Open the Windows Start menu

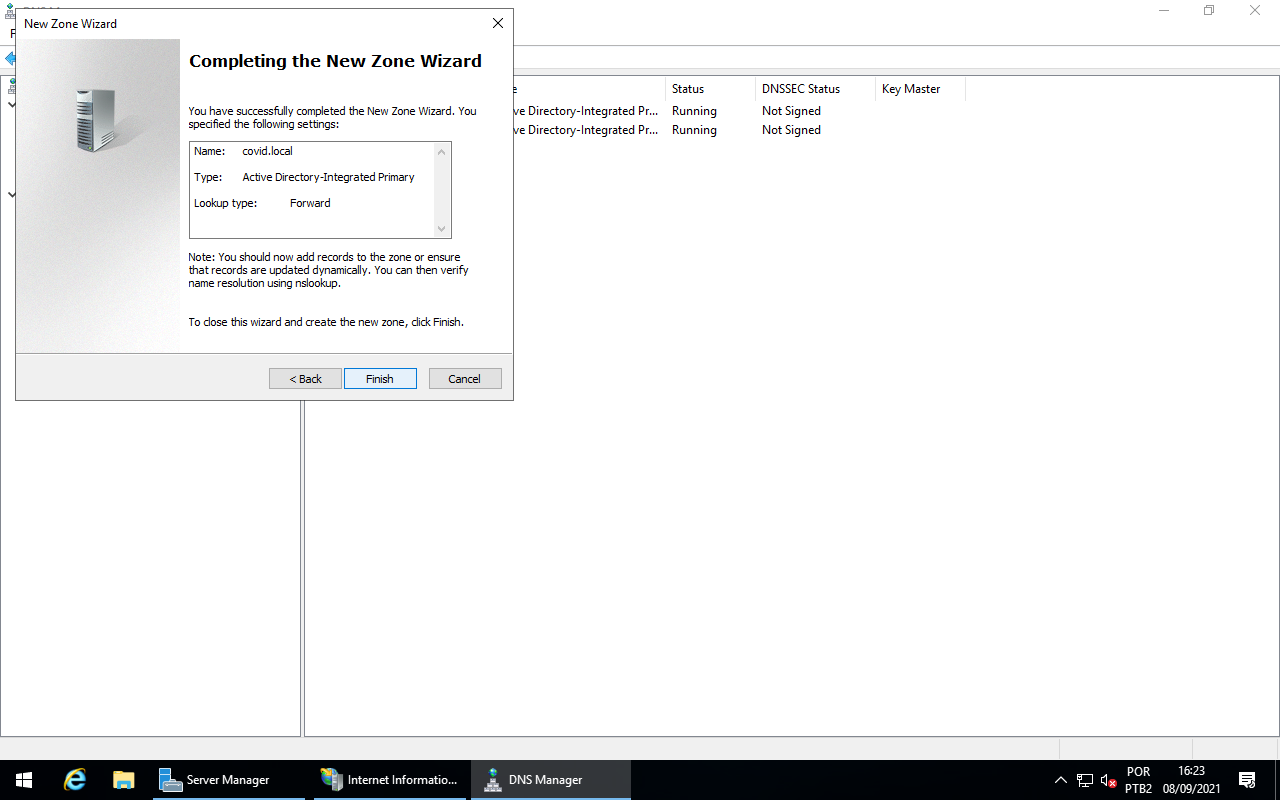click(24, 780)
